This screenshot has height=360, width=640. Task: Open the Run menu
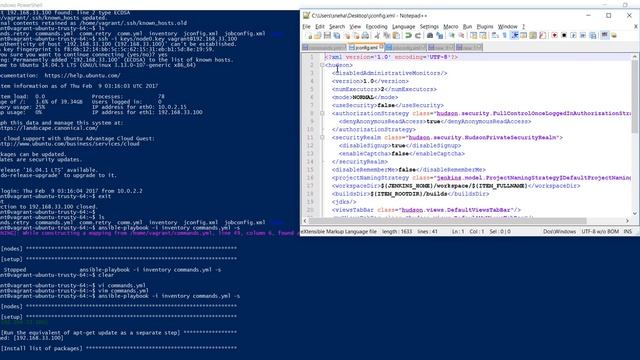(467, 27)
